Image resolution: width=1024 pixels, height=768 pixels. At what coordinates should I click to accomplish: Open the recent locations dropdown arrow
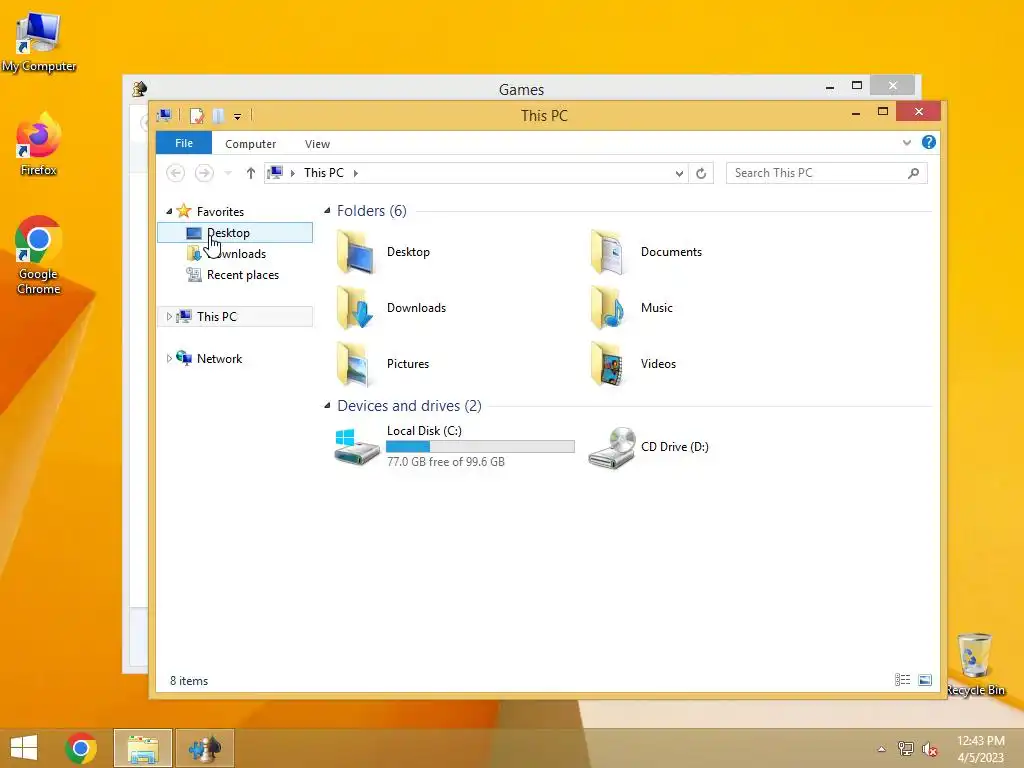pyautogui.click(x=228, y=173)
